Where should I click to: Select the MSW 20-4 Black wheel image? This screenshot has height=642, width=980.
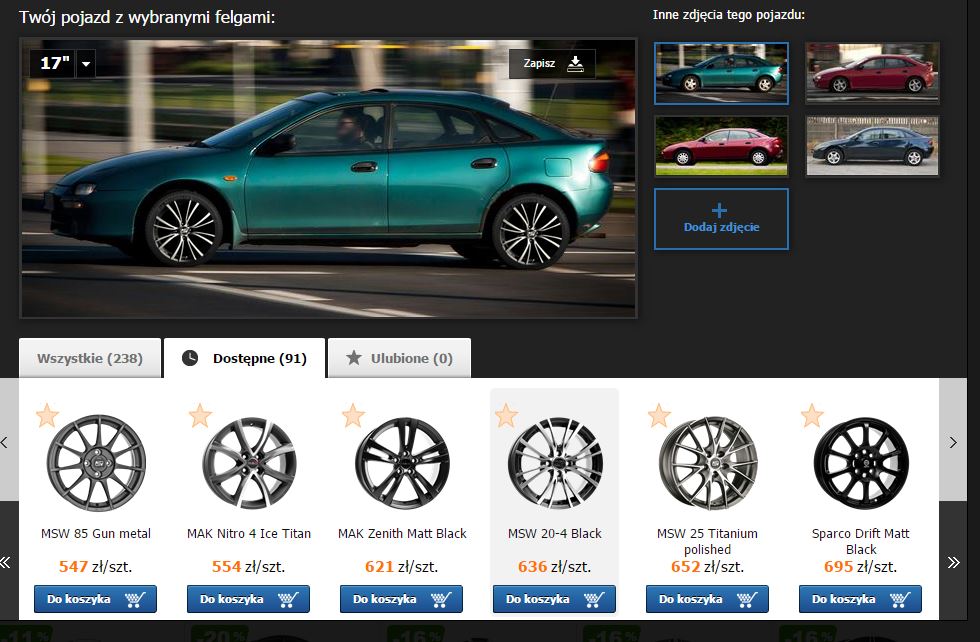click(x=555, y=463)
